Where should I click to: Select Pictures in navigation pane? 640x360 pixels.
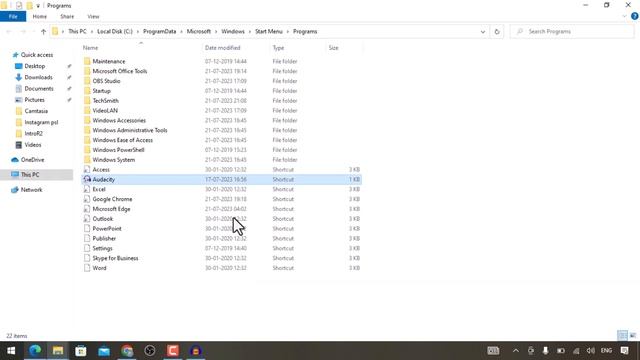(x=34, y=100)
